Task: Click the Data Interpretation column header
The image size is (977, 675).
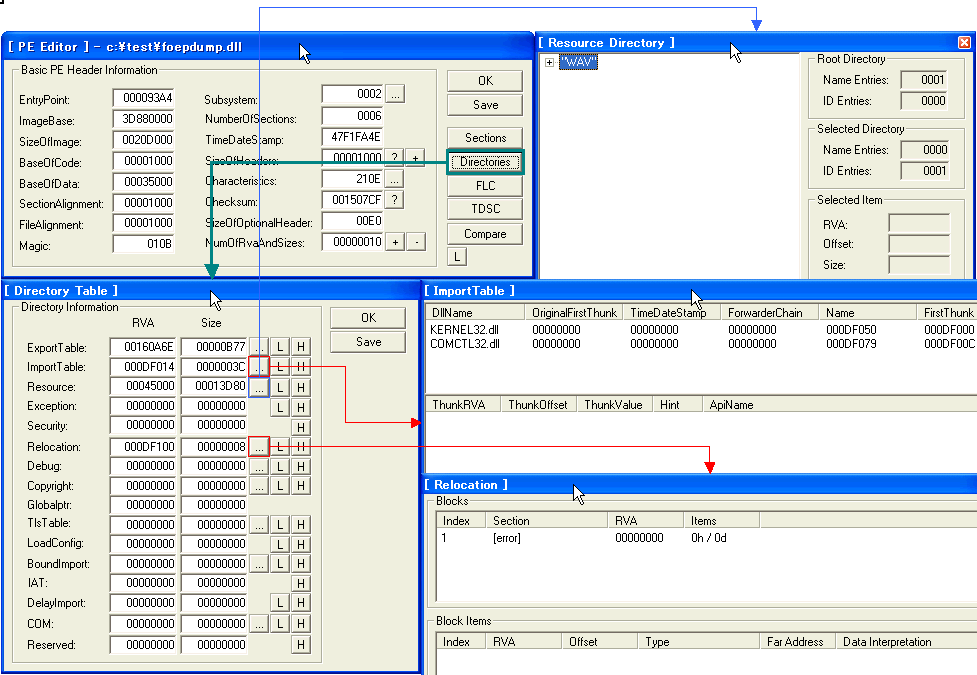Action: 906,642
